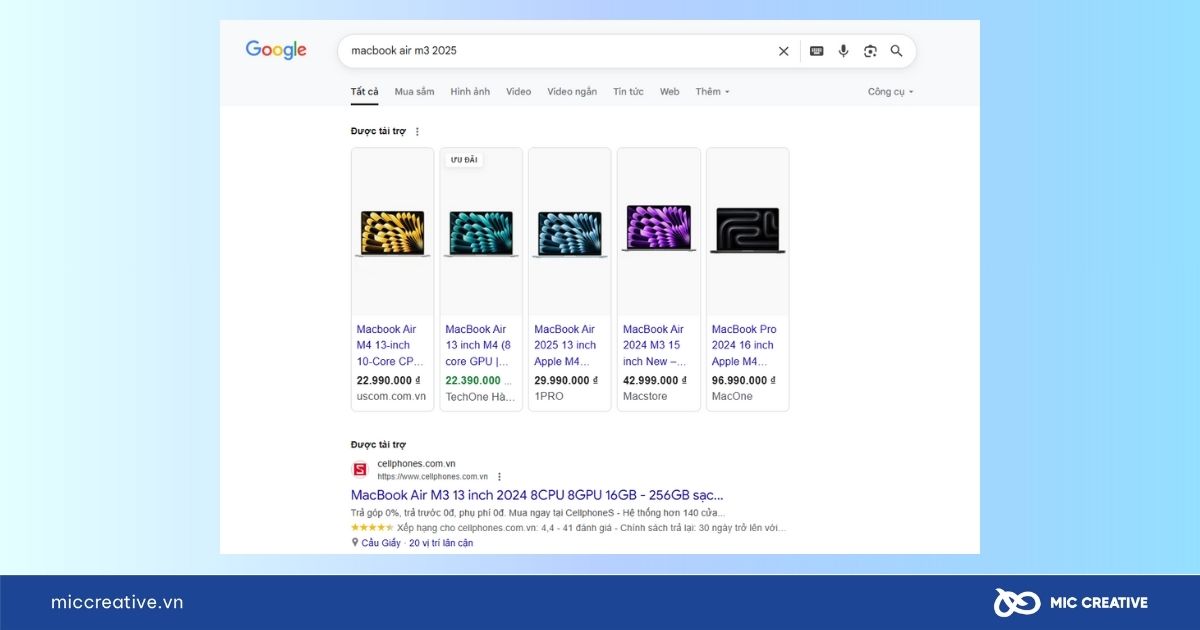Click seller name 1PRO
Viewport: 1200px width, 630px height.
(549, 397)
